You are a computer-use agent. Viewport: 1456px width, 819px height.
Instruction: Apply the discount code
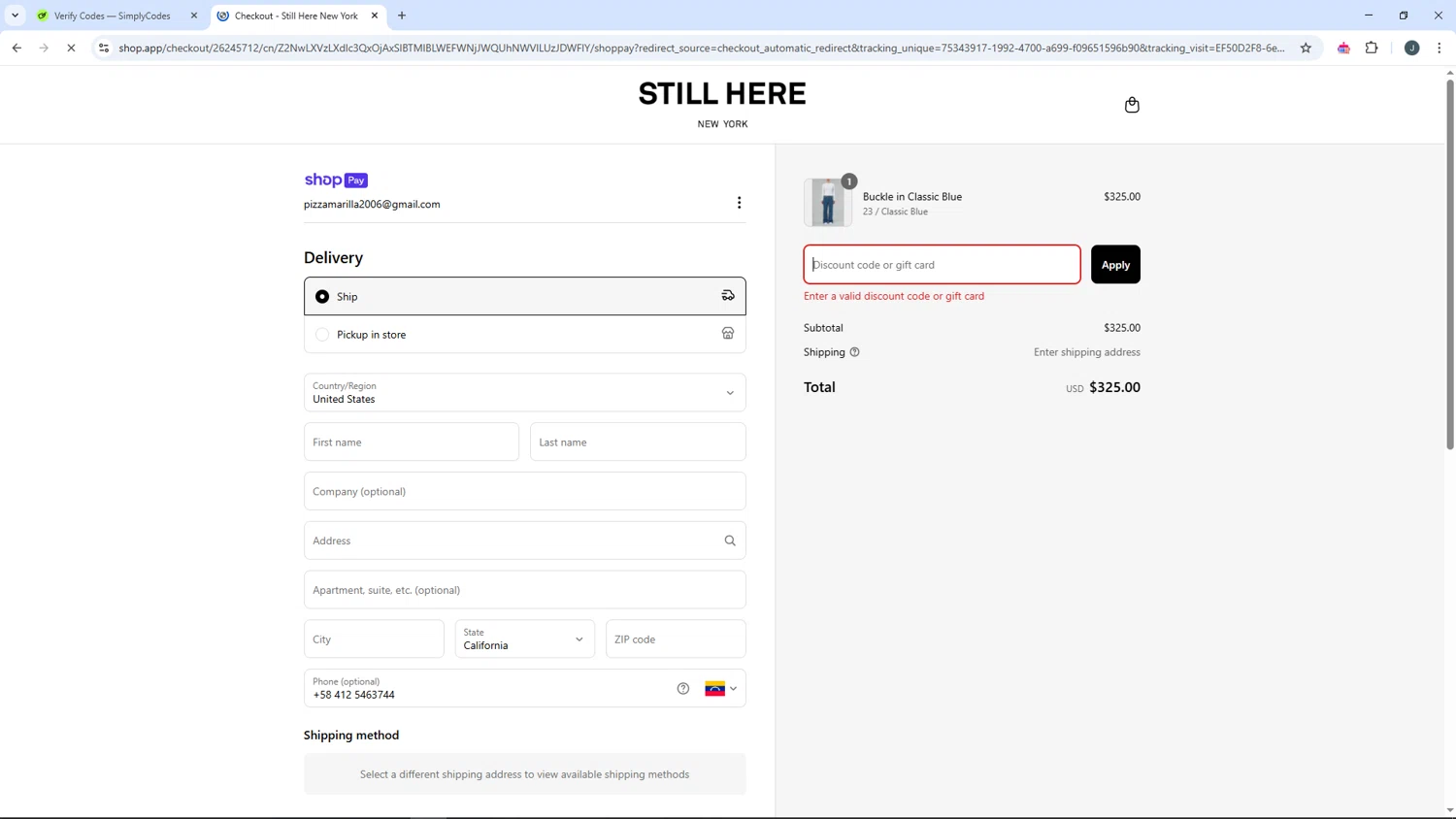pyautogui.click(x=1115, y=265)
